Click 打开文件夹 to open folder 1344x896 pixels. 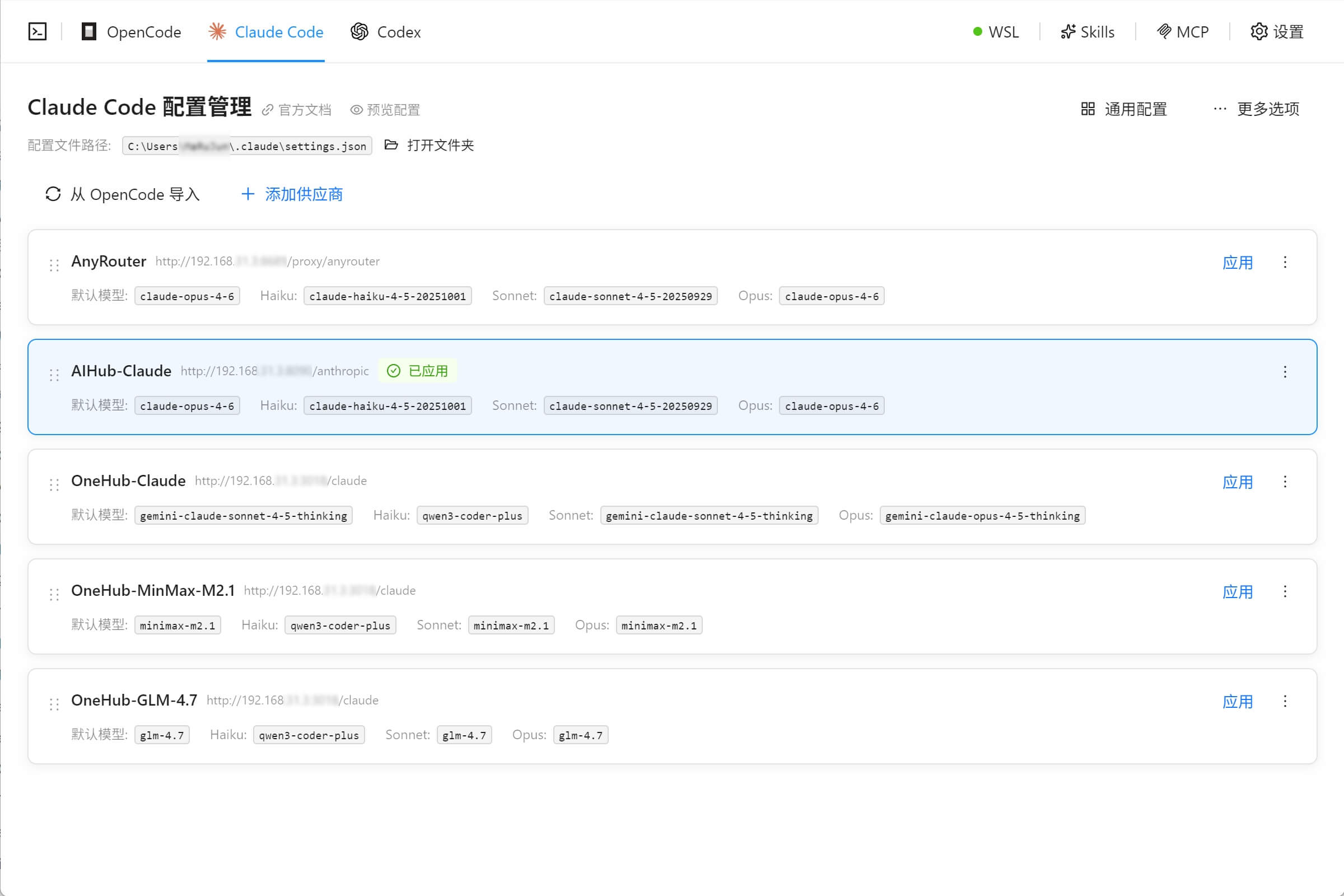point(429,145)
